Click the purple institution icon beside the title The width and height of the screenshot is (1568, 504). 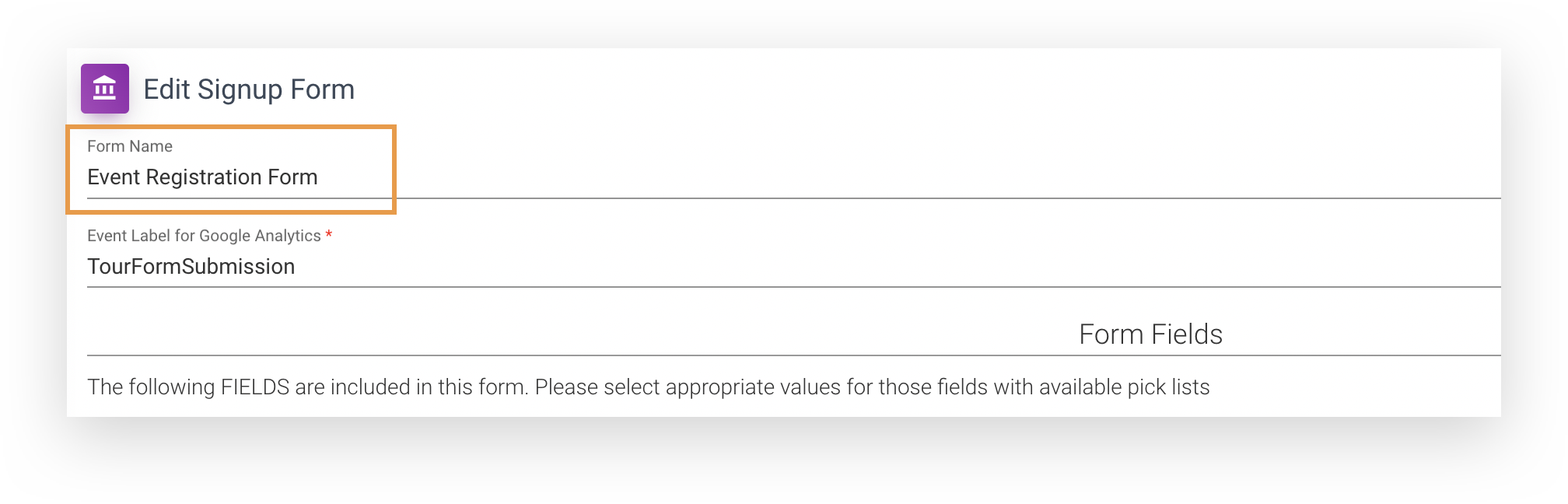pos(105,89)
